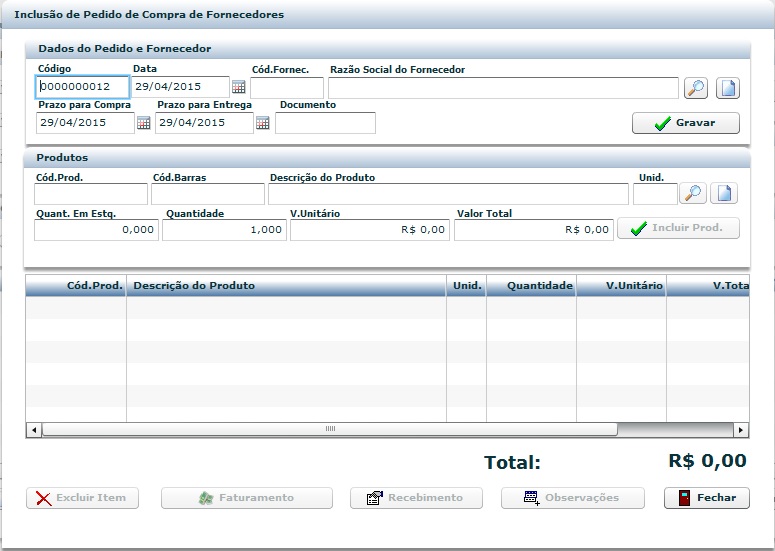
Task: Click the new supplier document icon
Action: coord(727,88)
